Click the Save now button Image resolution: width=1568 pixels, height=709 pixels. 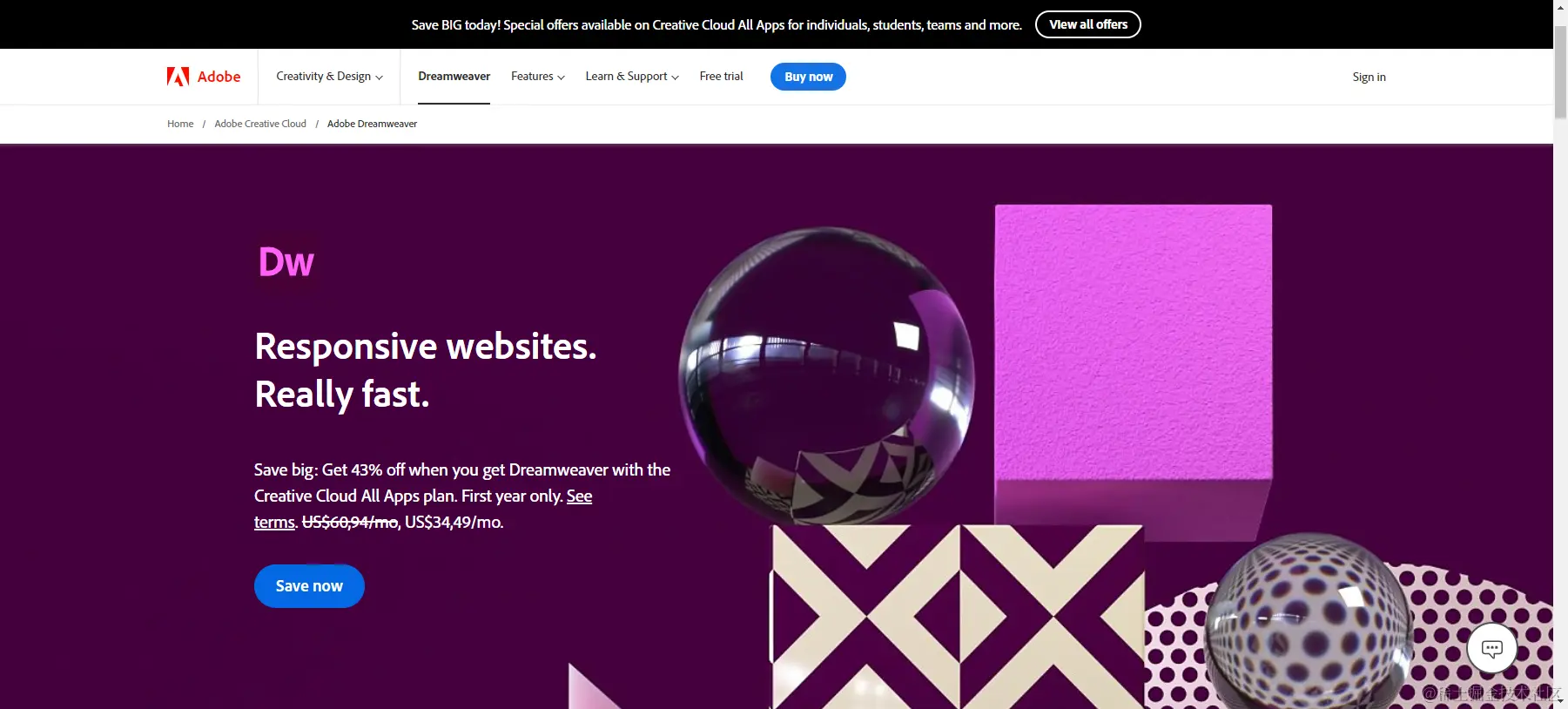pyautogui.click(x=309, y=586)
